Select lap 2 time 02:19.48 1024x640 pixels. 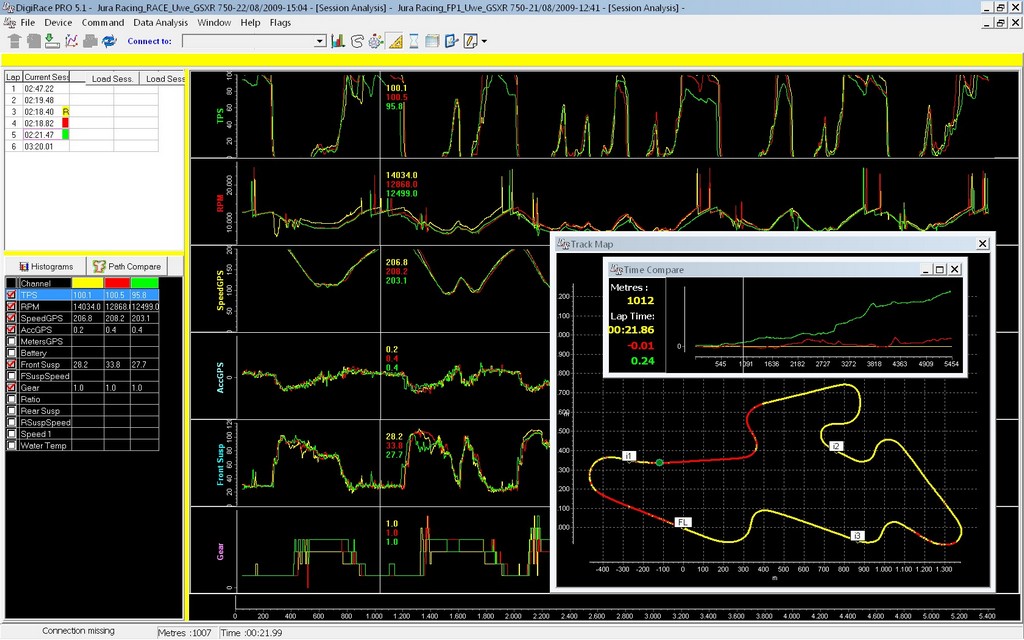click(39, 100)
